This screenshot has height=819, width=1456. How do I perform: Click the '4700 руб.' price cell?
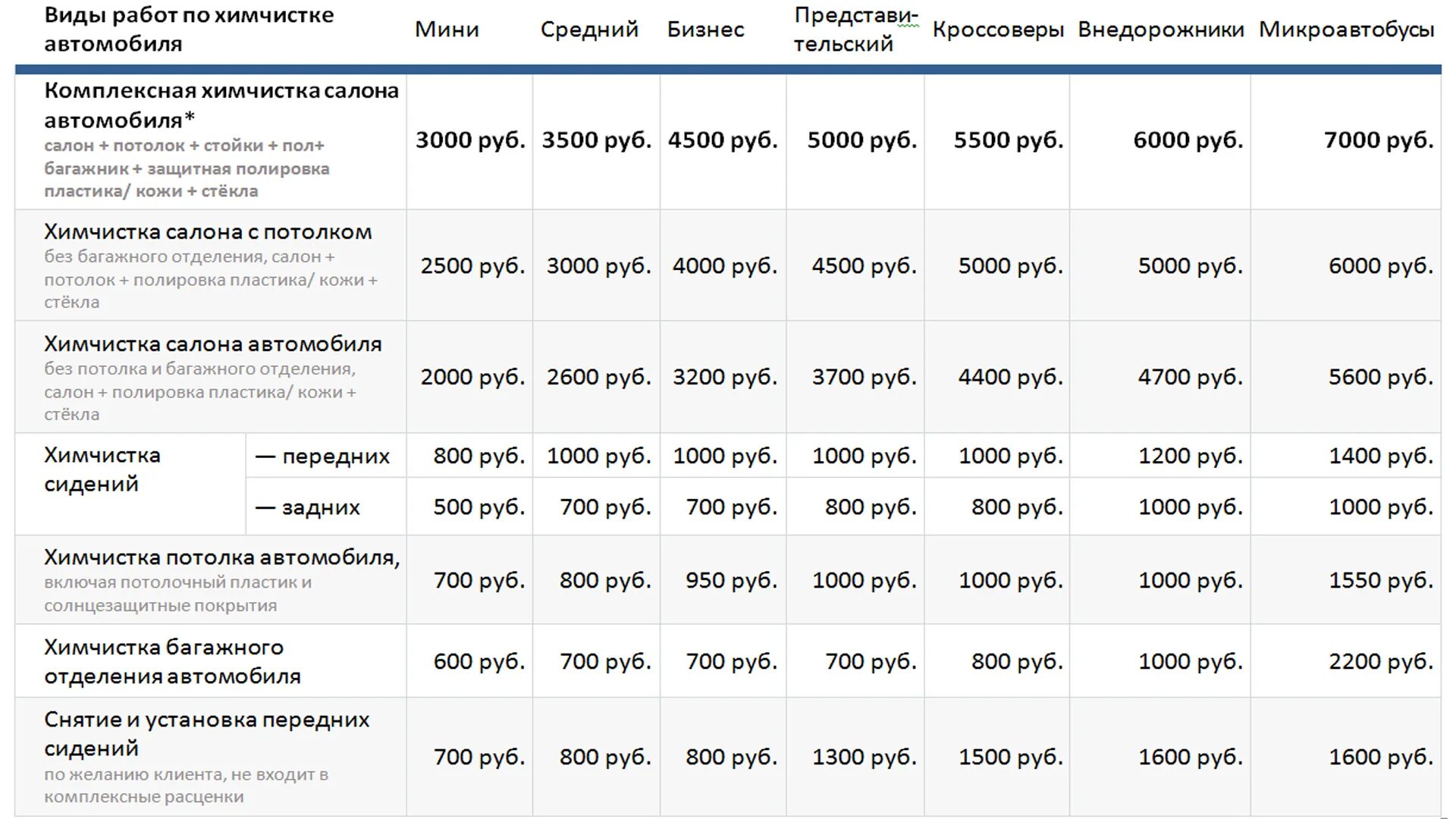coord(1191,376)
